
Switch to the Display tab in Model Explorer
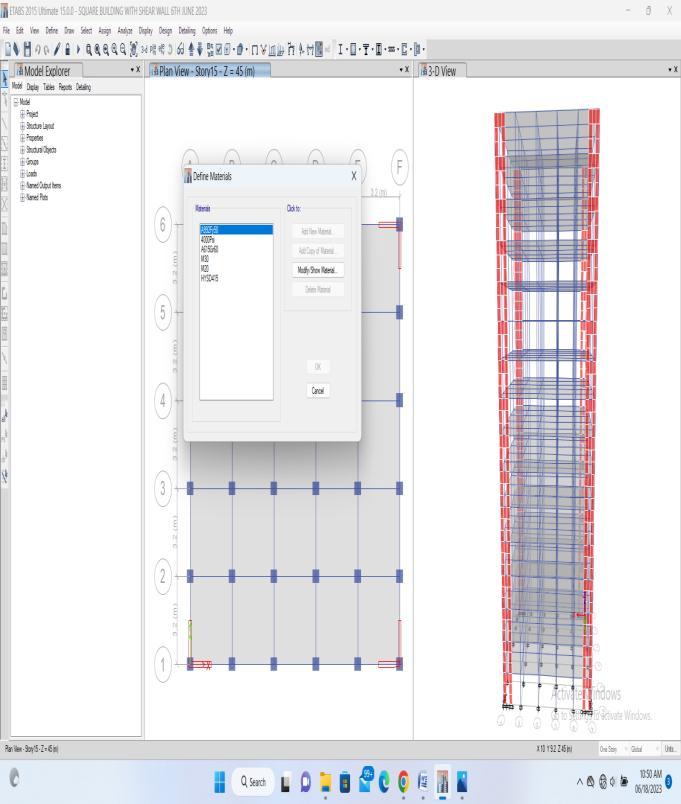tap(33, 87)
